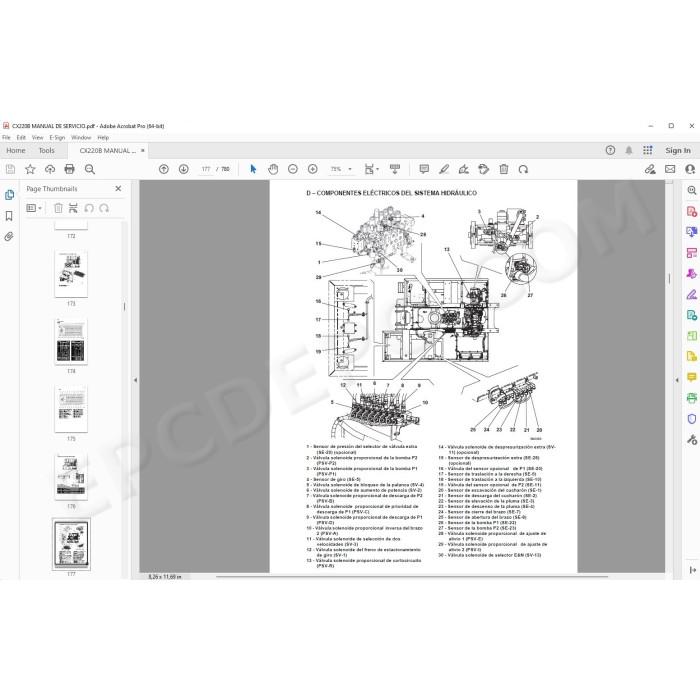Rotate thumbnail page clockwise
Image resolution: width=700 pixels, height=700 pixels.
click(x=104, y=208)
